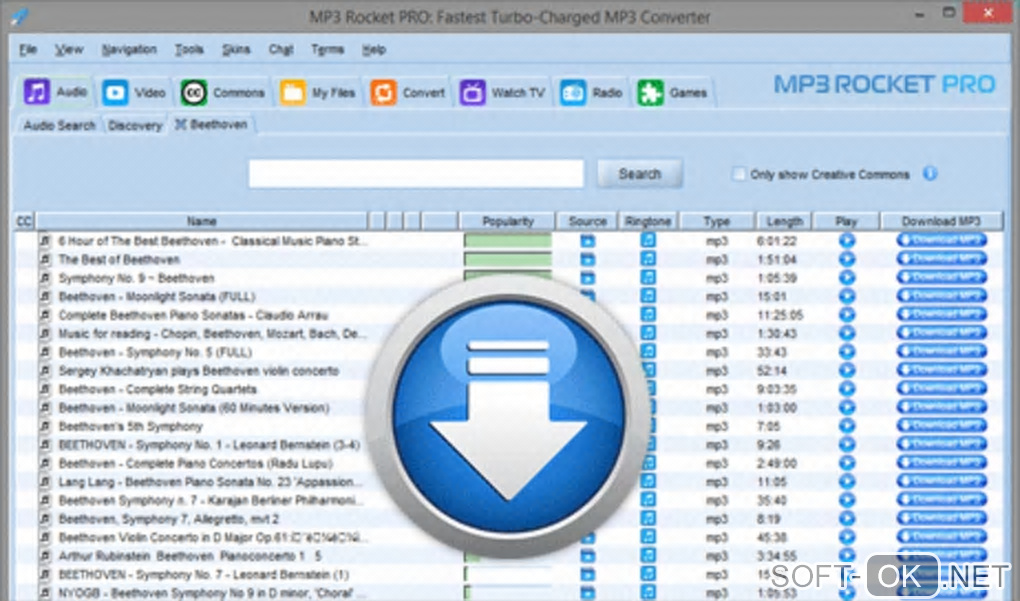Open the Audio section
This screenshot has height=601, width=1020.
[55, 92]
